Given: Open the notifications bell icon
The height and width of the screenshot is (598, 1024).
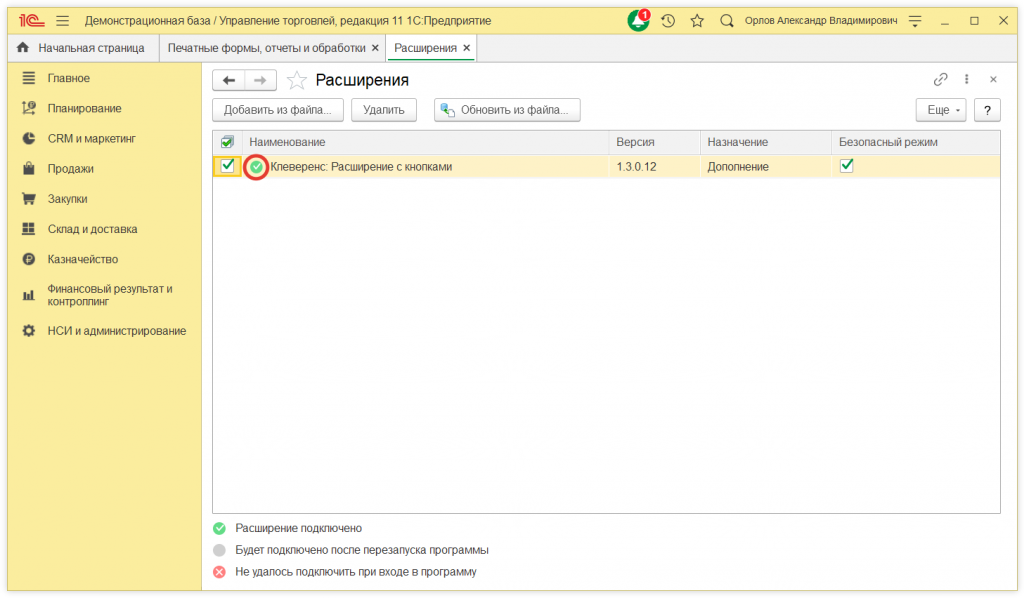Looking at the screenshot, I should 638,20.
